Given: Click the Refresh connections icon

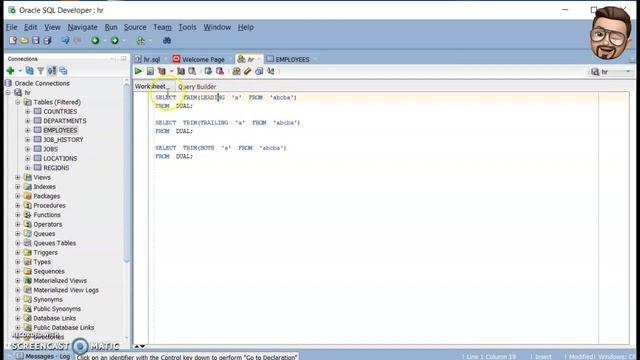Looking at the screenshot, I should (x=29, y=71).
